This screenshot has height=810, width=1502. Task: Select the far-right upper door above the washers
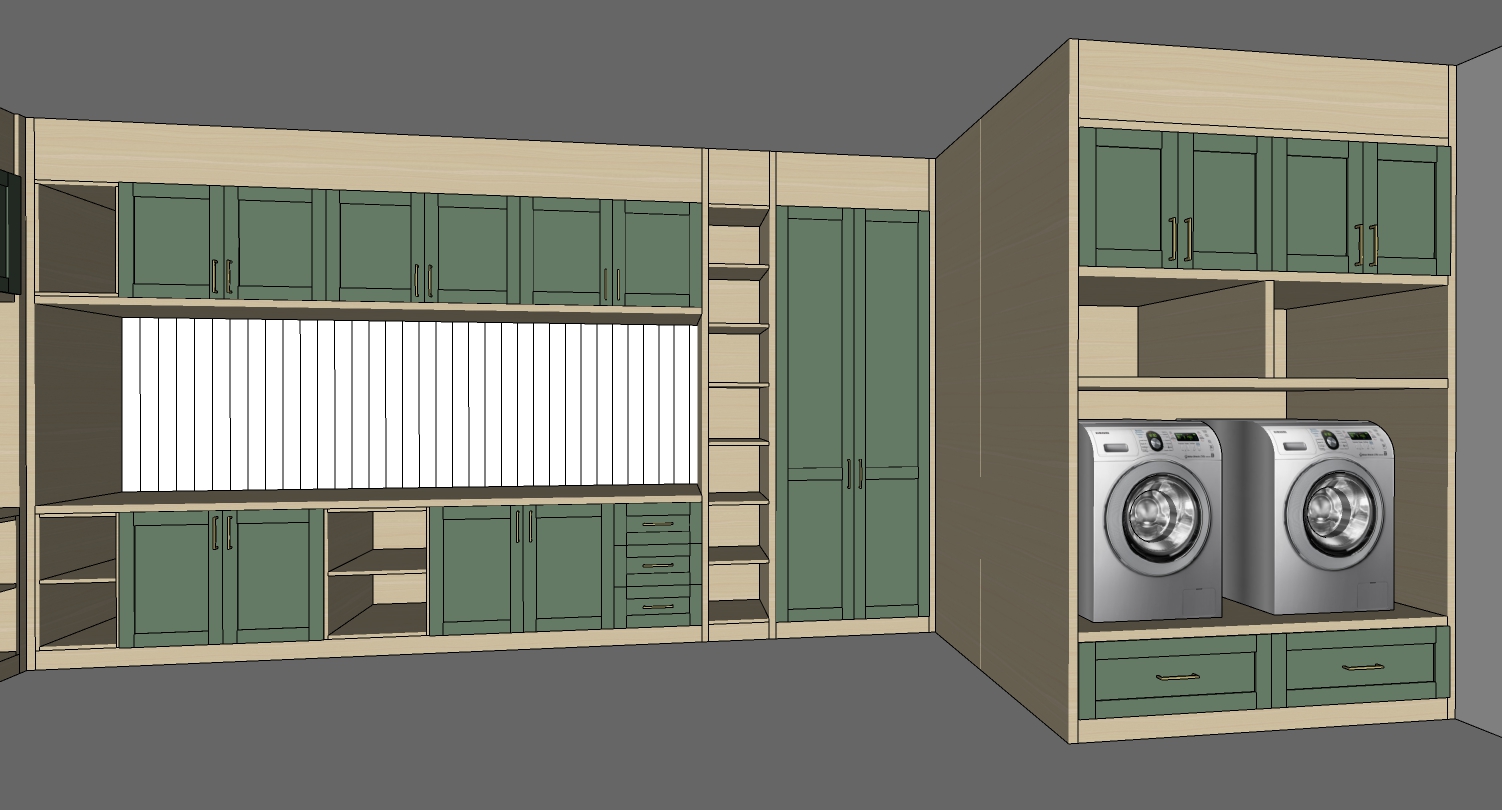coord(1408,208)
